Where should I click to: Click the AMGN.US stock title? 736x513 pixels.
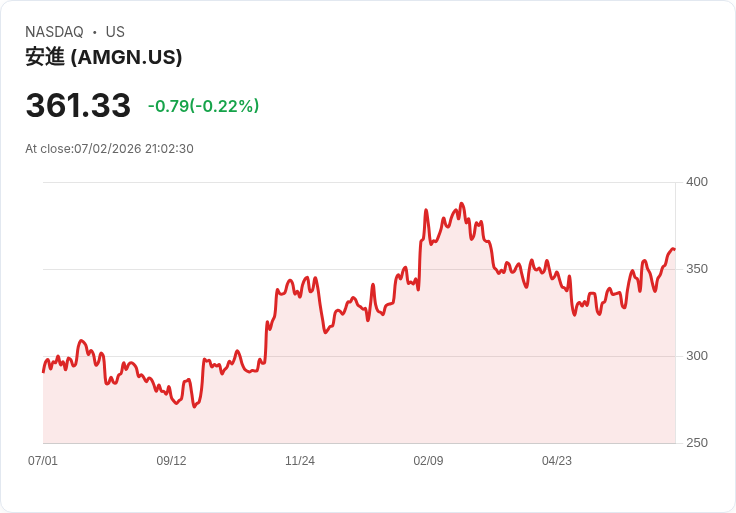pyautogui.click(x=104, y=57)
